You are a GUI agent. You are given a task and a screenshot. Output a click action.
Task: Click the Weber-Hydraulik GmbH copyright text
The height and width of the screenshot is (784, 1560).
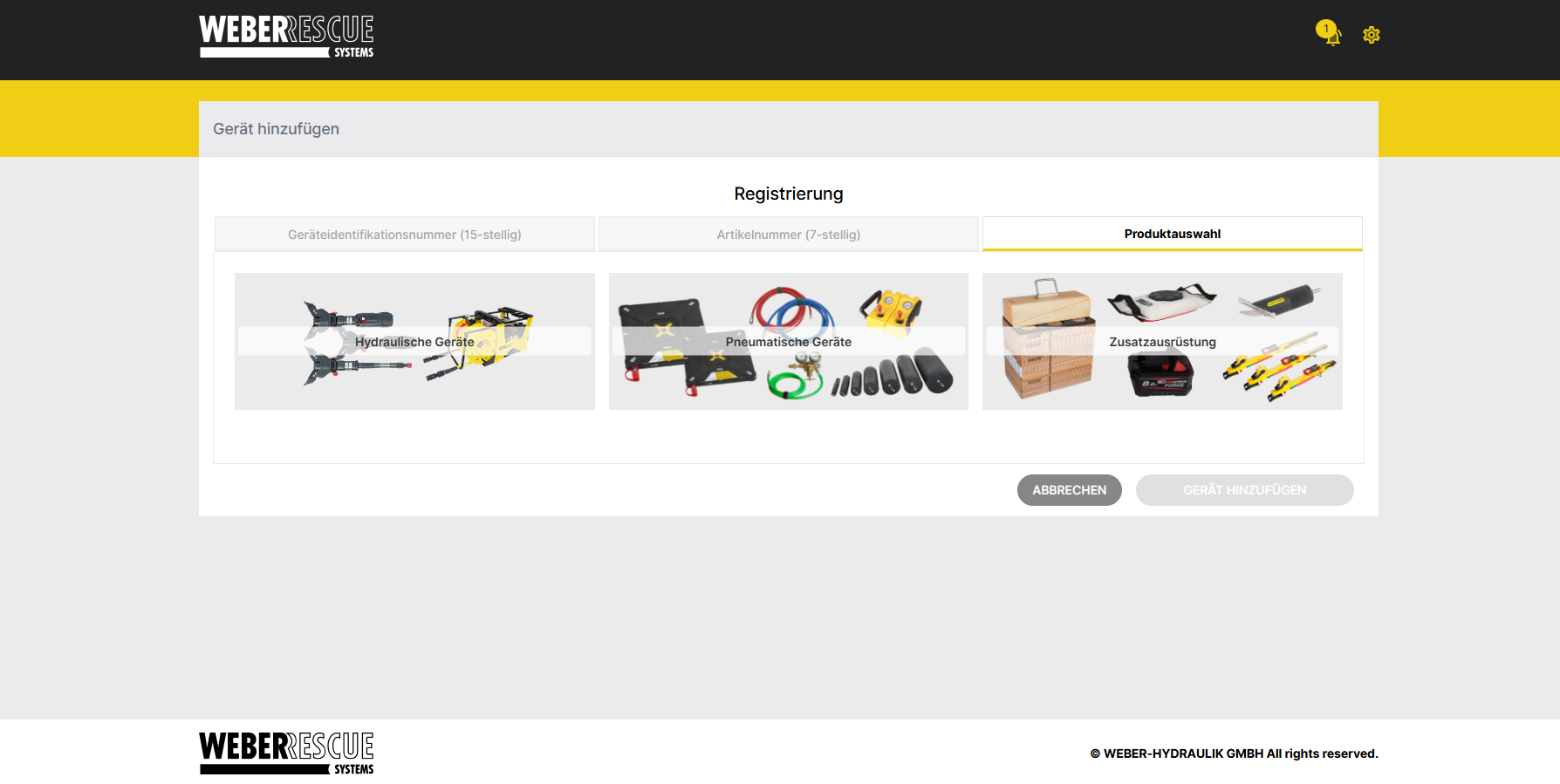pos(1234,753)
